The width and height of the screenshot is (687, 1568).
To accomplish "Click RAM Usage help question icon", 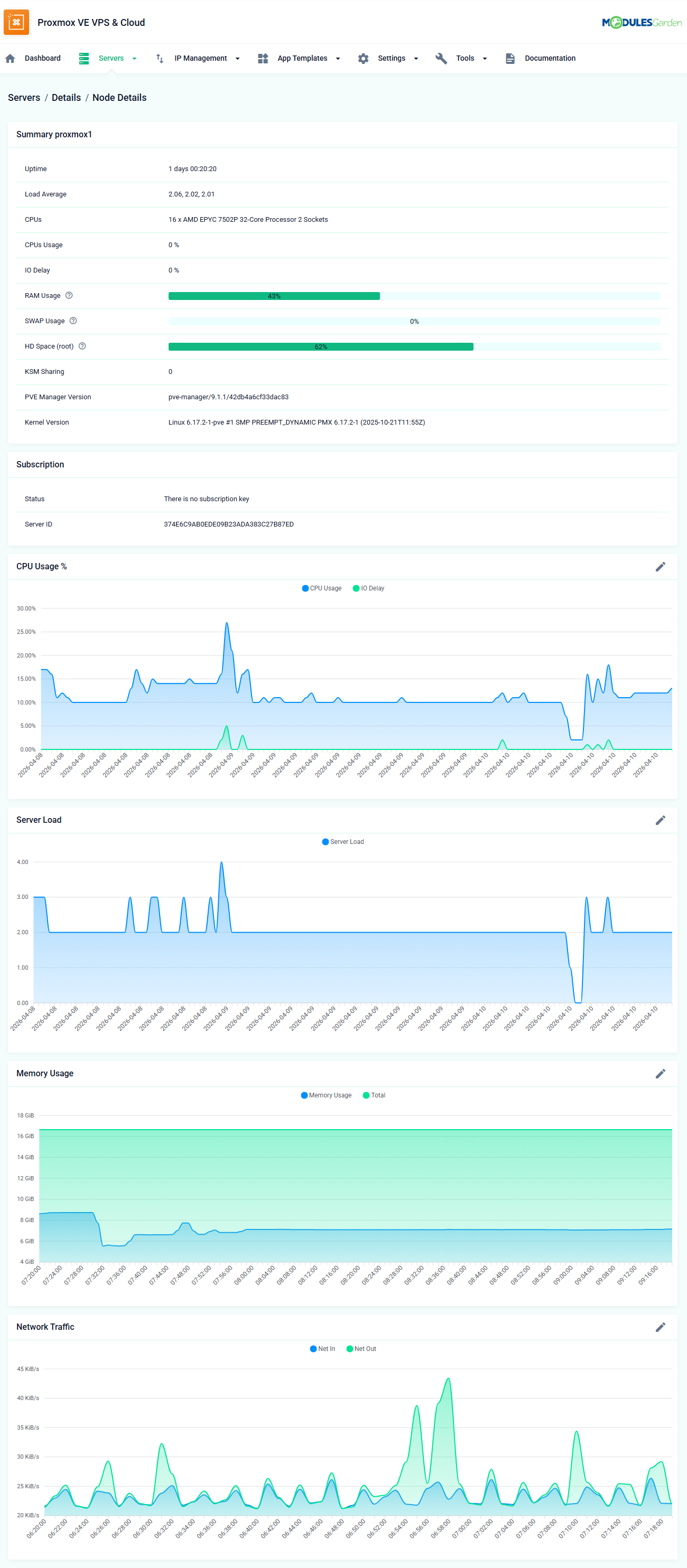I will [69, 296].
